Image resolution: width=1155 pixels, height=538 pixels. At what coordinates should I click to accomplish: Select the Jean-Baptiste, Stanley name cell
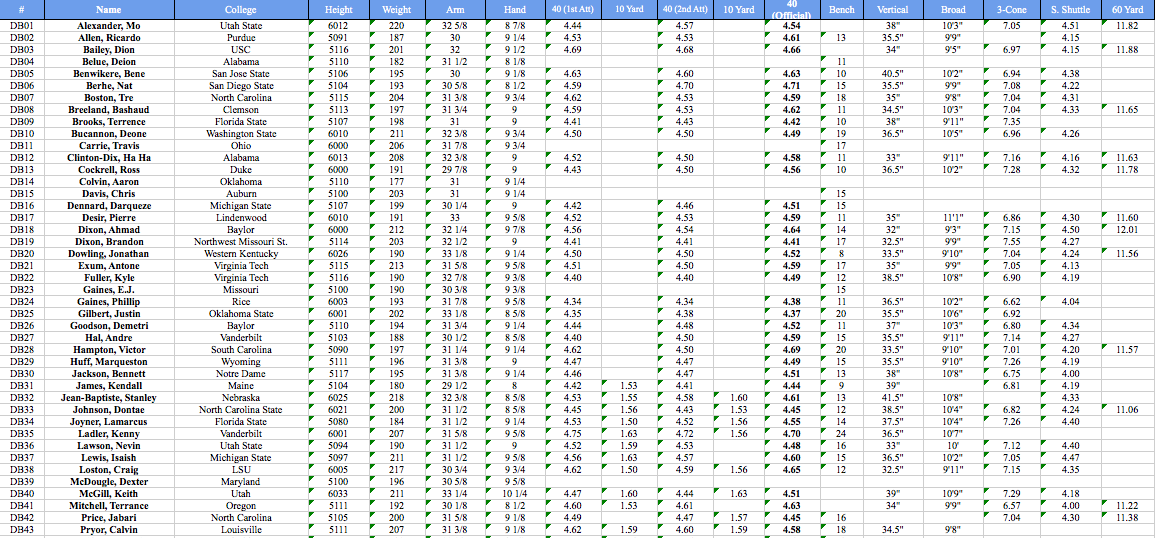(x=109, y=398)
